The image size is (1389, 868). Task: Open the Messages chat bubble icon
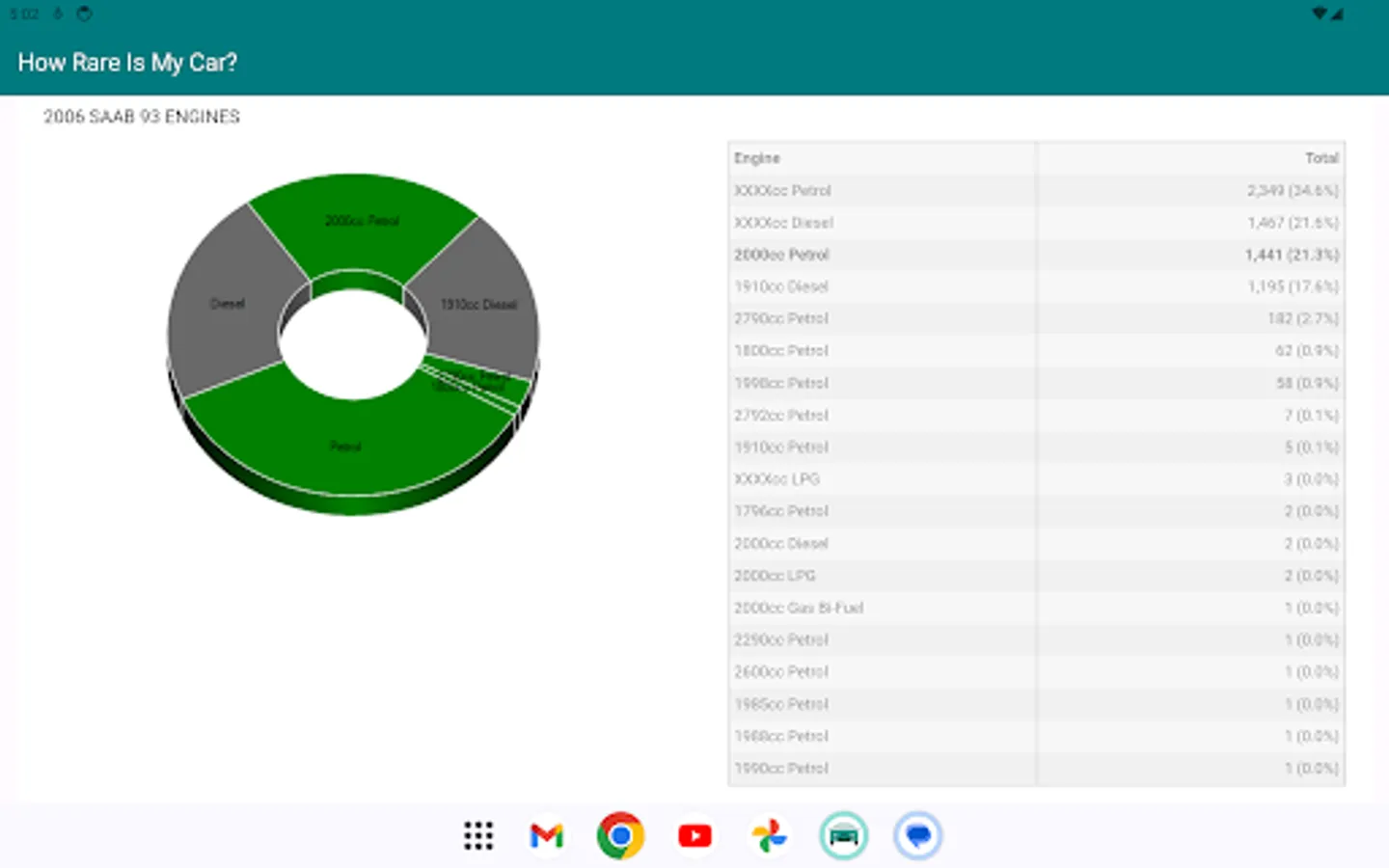[917, 835]
